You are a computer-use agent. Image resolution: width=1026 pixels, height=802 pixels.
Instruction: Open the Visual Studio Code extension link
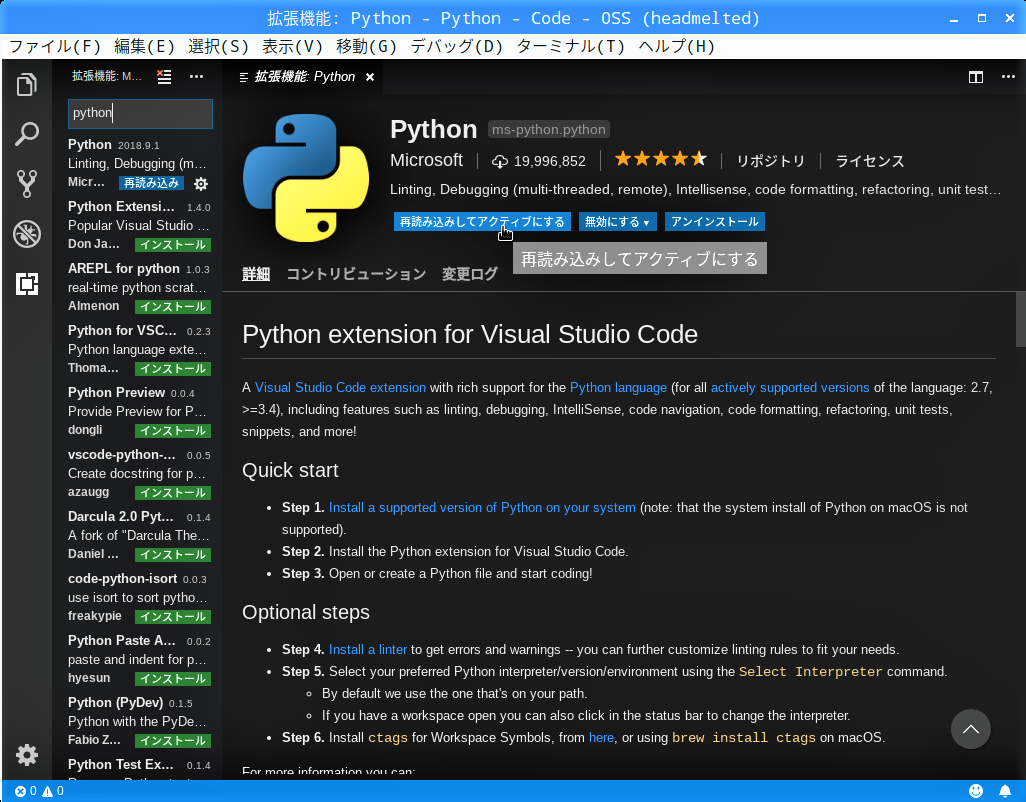click(340, 387)
